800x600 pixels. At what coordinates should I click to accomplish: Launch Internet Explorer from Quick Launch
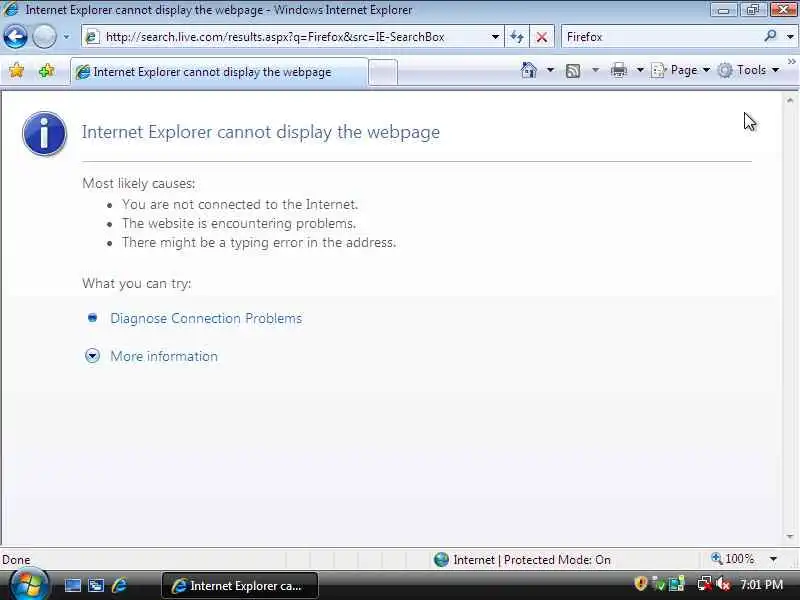tap(119, 585)
